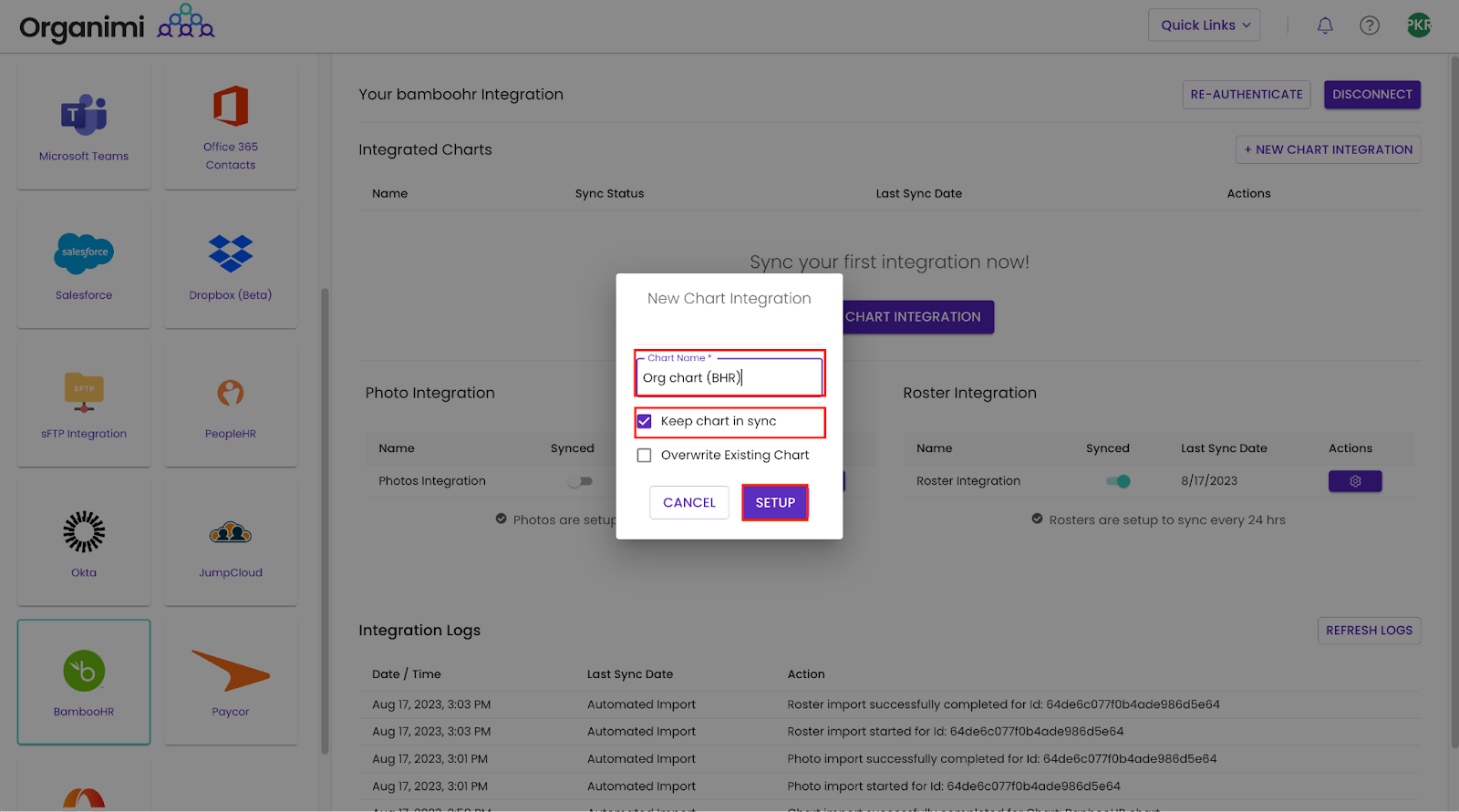Click + NEW CHART INTEGRATION button

[x=1329, y=149]
